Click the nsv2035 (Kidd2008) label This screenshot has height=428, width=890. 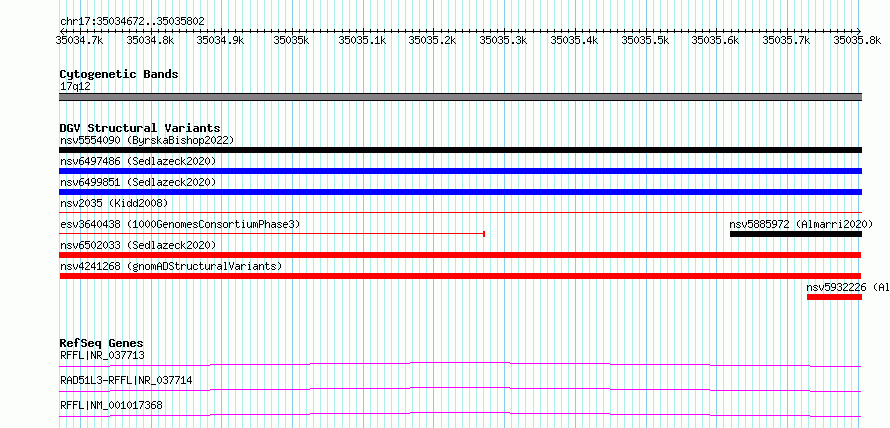click(114, 203)
